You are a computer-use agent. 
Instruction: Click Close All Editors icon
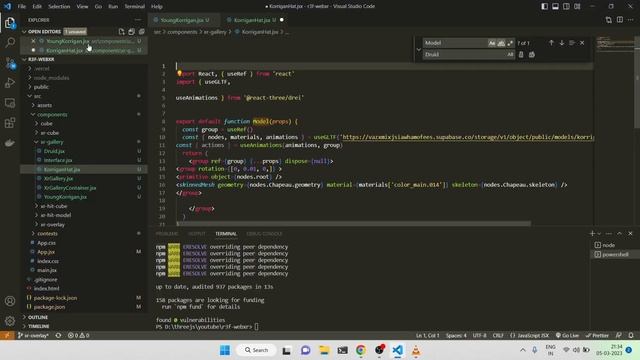(x=142, y=31)
